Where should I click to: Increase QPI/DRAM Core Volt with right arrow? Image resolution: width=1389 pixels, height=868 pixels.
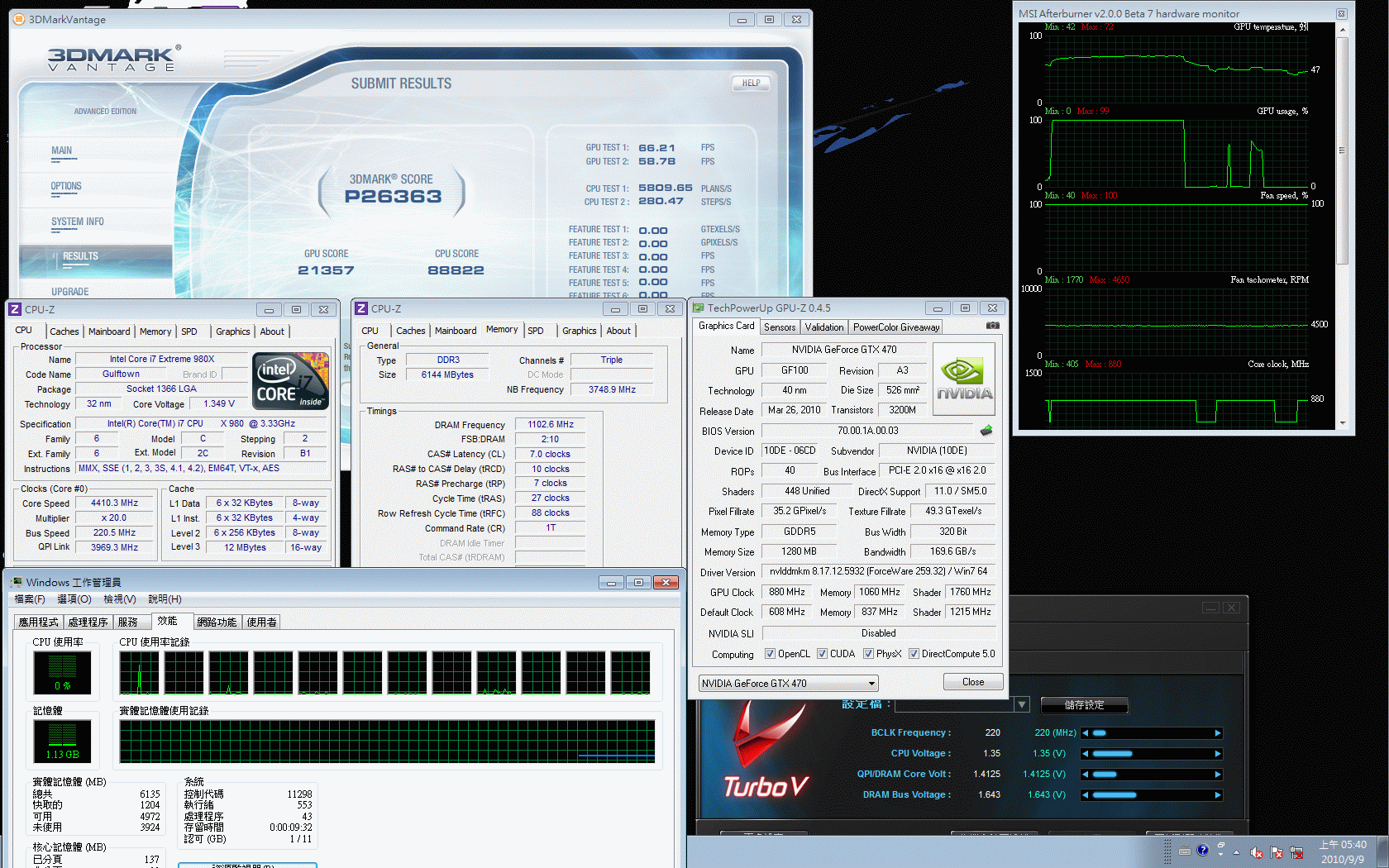[1217, 775]
